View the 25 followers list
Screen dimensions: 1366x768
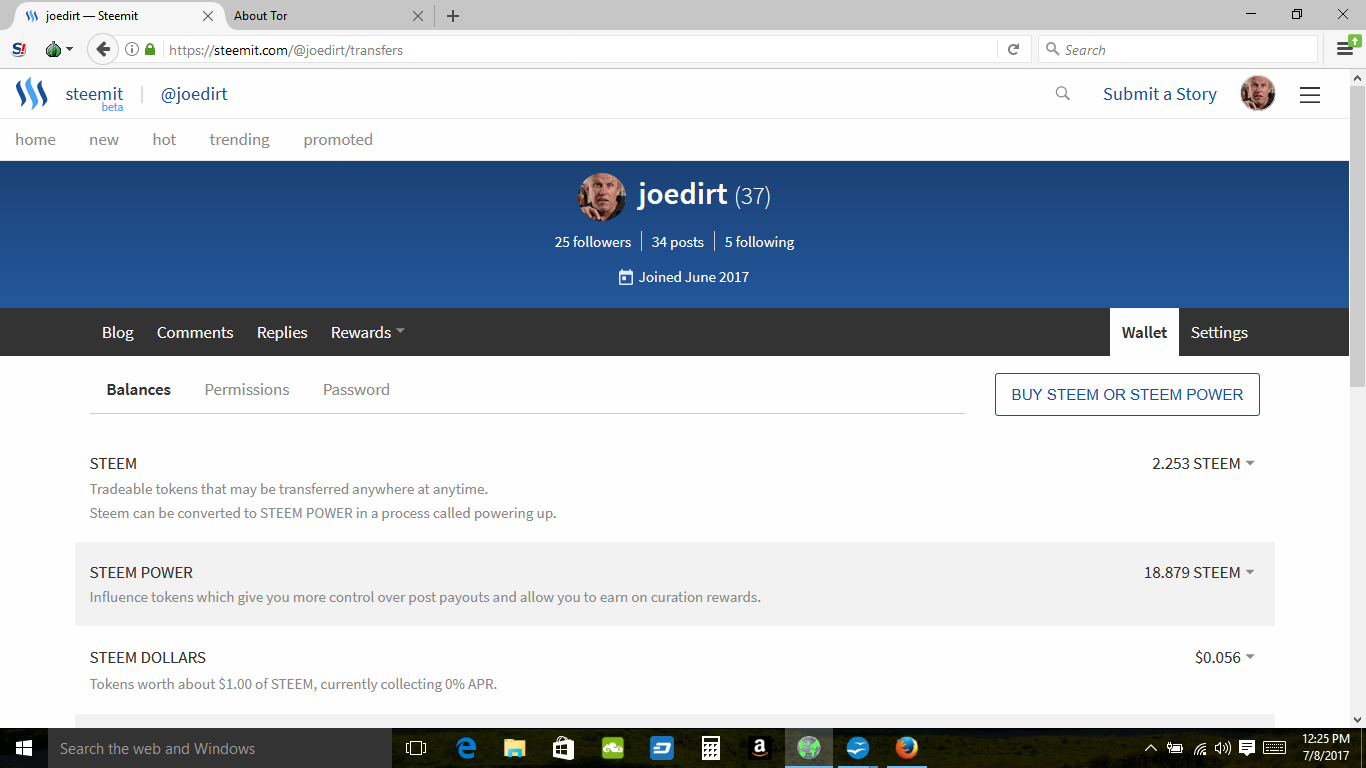coord(593,242)
